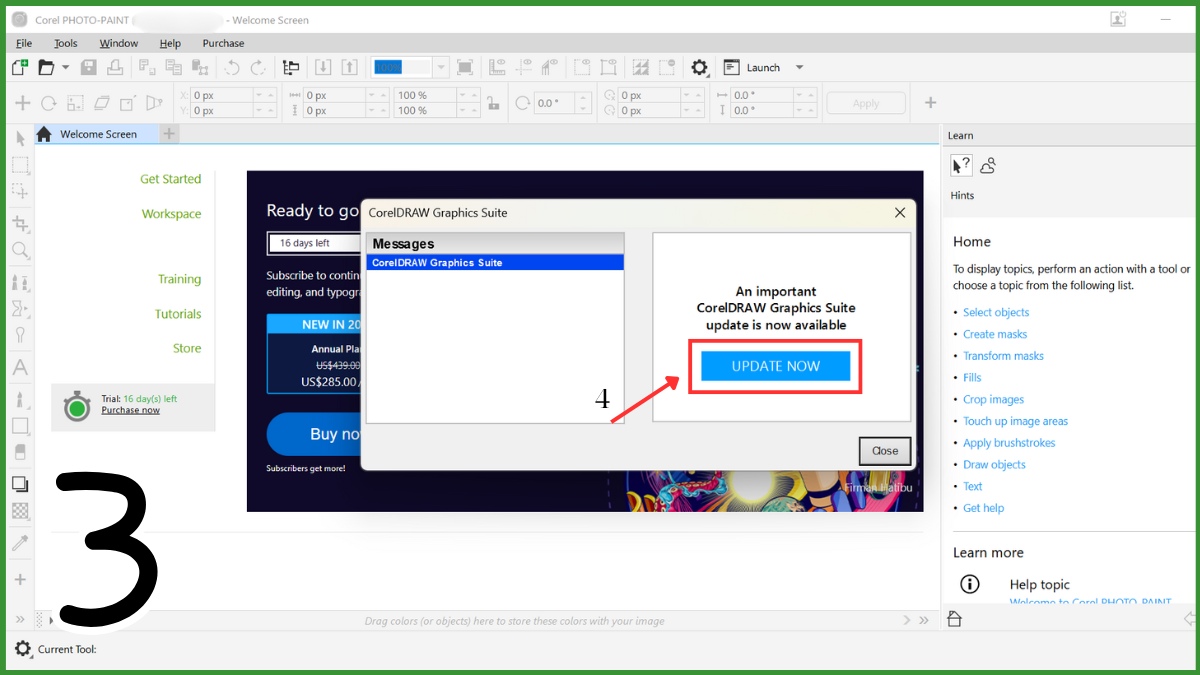
Task: Click the plus icon after Apply button
Action: pos(930,103)
